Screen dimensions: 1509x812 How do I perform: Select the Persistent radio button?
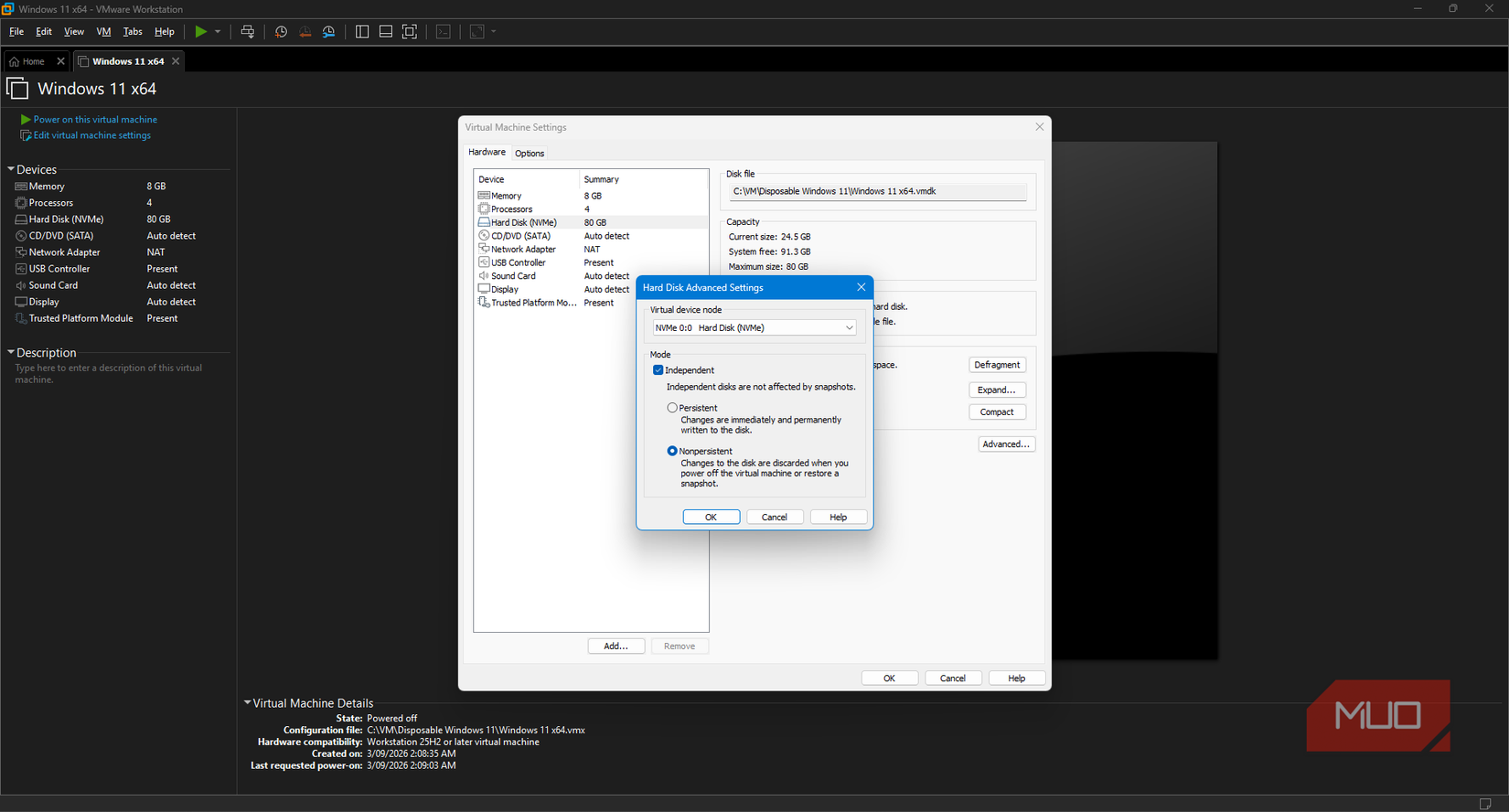672,408
